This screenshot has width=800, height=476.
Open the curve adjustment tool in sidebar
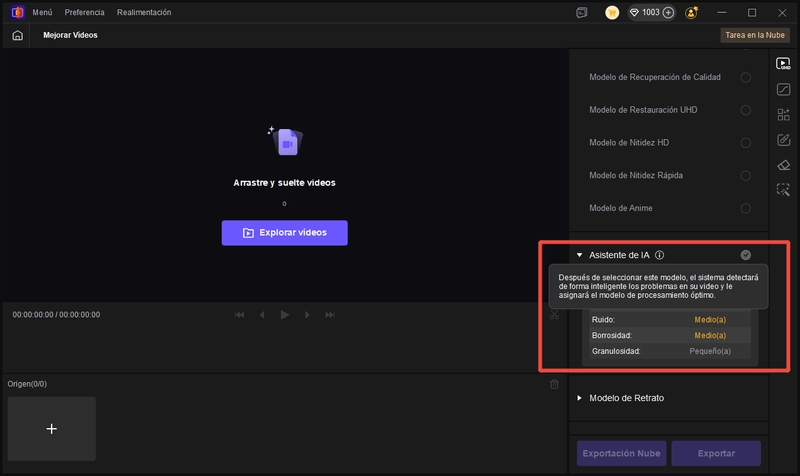point(783,89)
